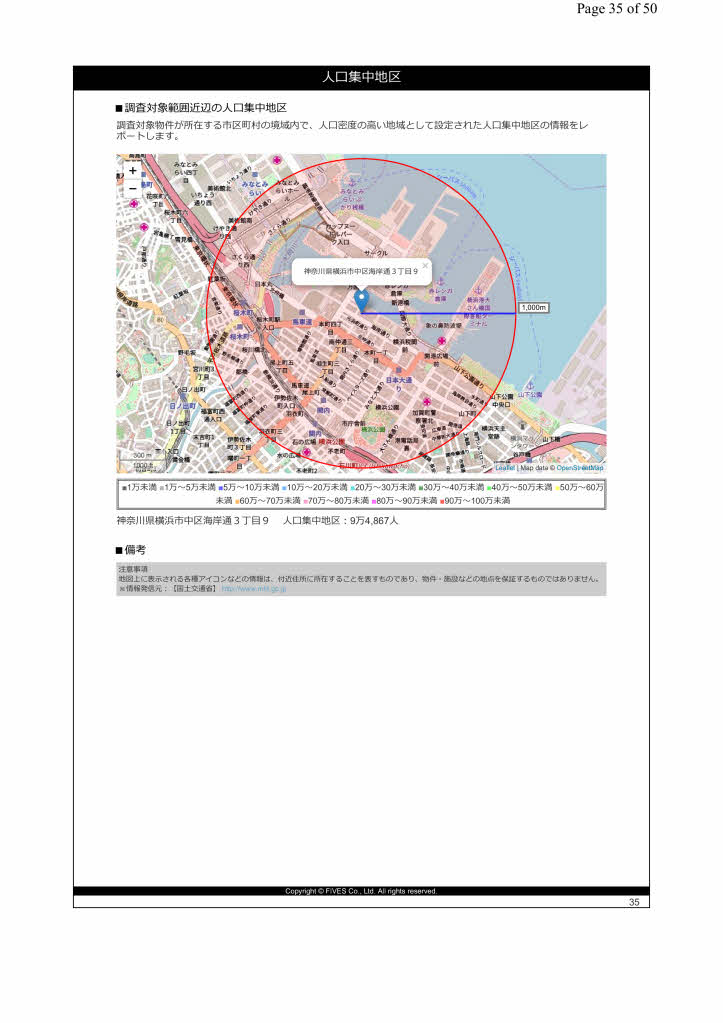Viewport: 723px width, 1023px height.
Task: Click the 1,000m radius distance label
Action: (x=535, y=308)
